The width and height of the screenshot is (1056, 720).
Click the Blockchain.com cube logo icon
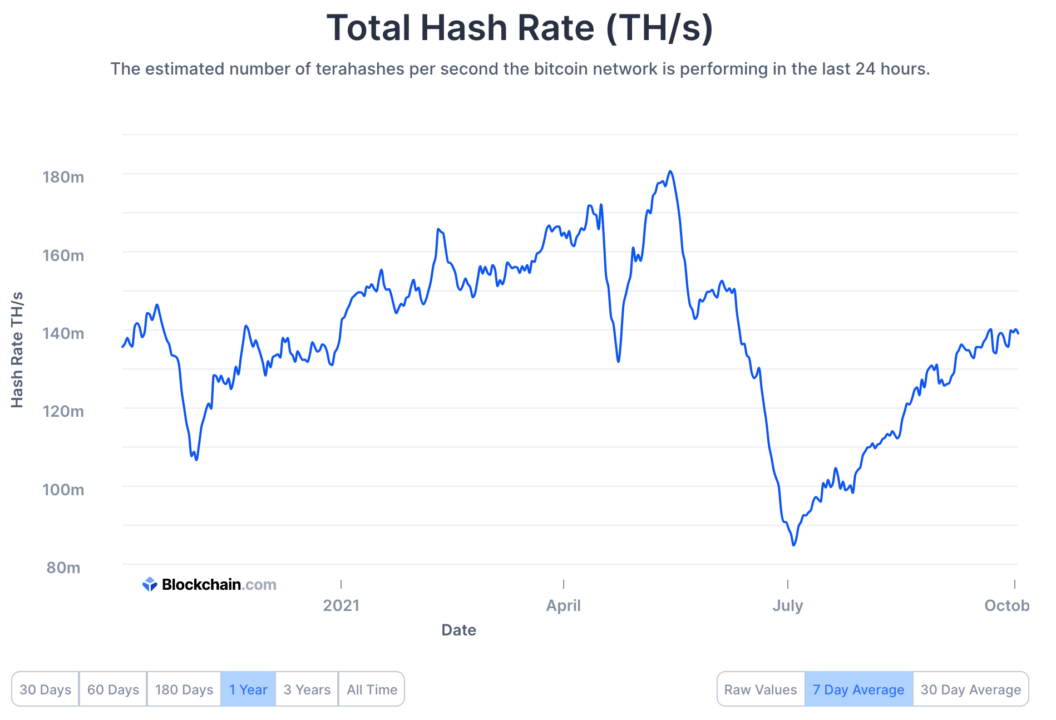click(x=148, y=584)
